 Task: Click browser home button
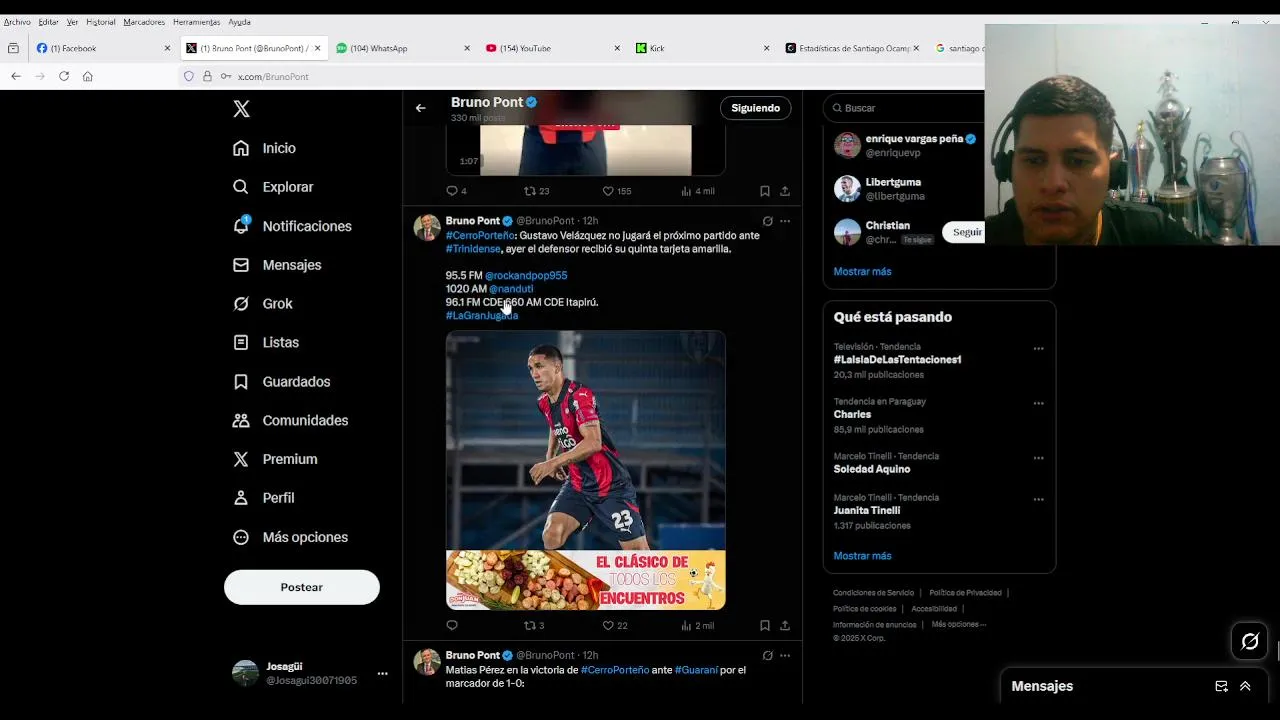[x=88, y=76]
